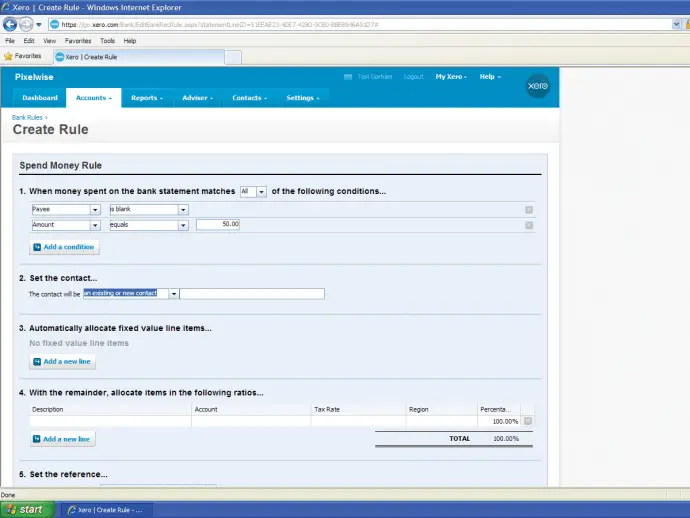Click the Pixelwise organisation name
Screen dimensions: 690x518
pyautogui.click(x=34, y=77)
